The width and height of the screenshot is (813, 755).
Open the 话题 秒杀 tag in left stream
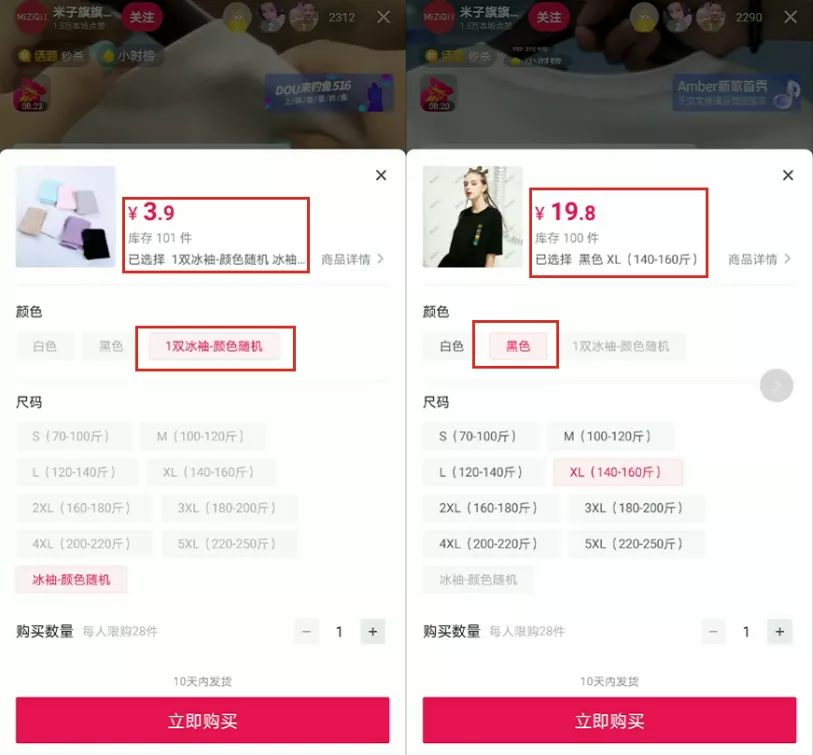click(x=51, y=55)
